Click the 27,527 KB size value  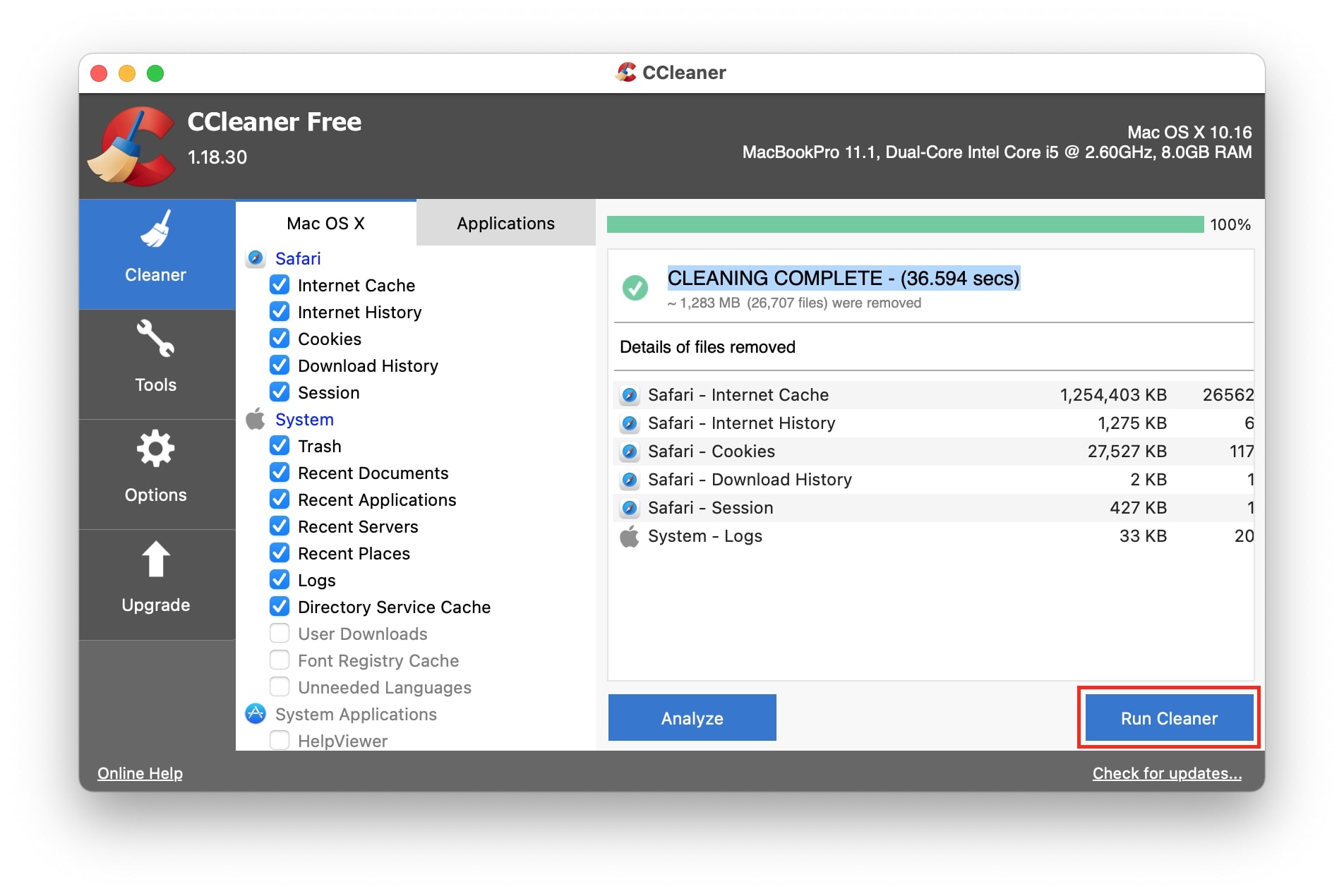click(x=1127, y=452)
